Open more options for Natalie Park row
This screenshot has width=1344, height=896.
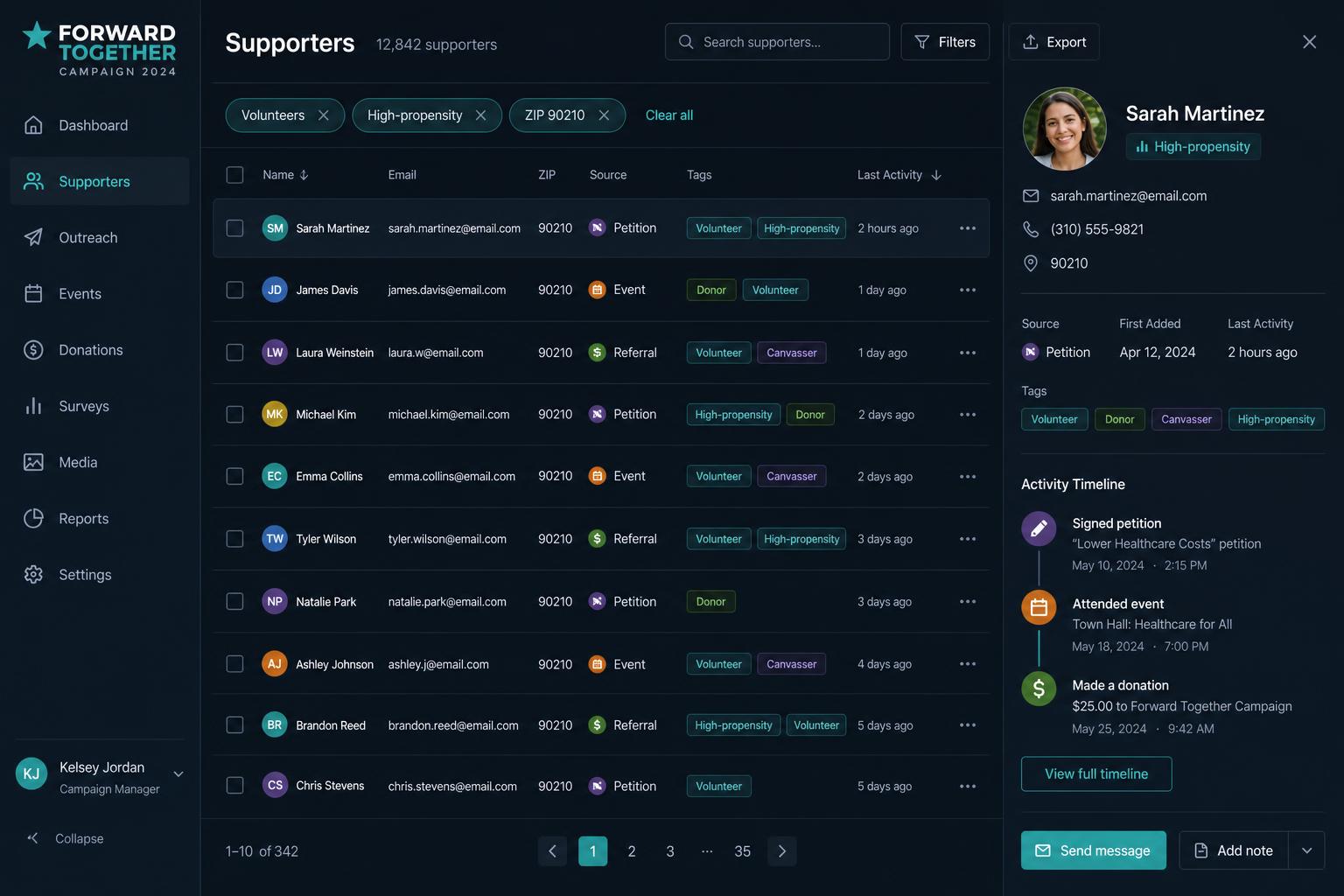968,602
